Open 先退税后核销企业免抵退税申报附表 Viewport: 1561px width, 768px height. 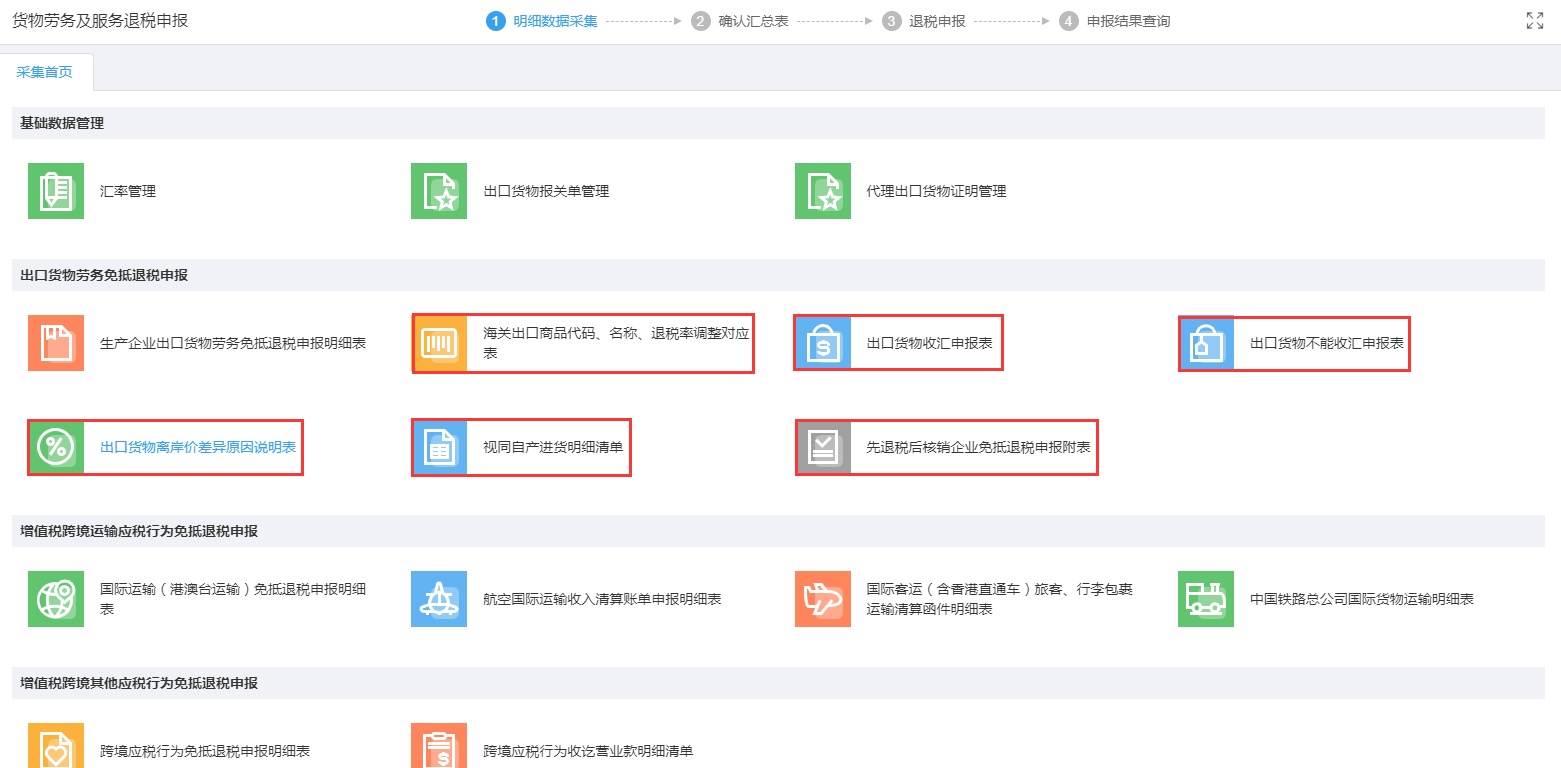pos(978,447)
